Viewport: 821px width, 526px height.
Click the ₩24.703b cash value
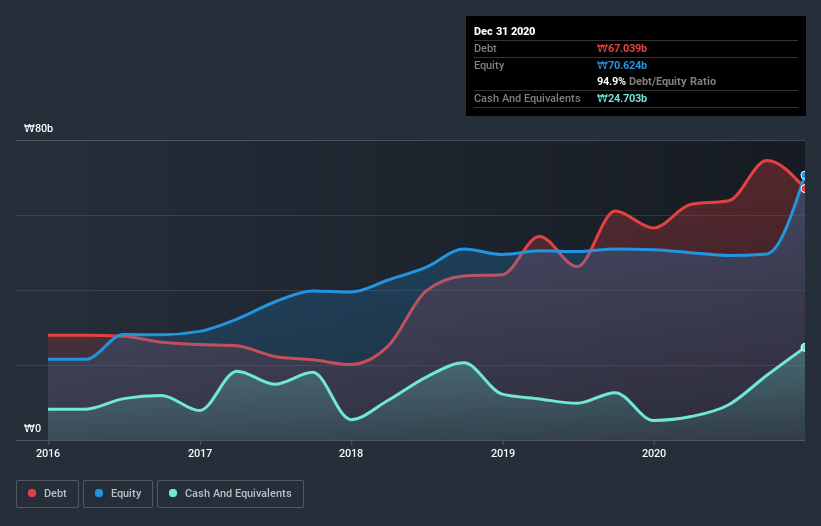622,98
